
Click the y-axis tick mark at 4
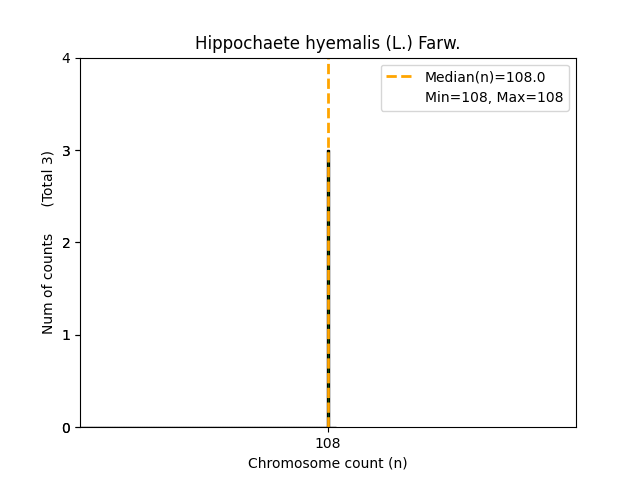click(x=78, y=58)
